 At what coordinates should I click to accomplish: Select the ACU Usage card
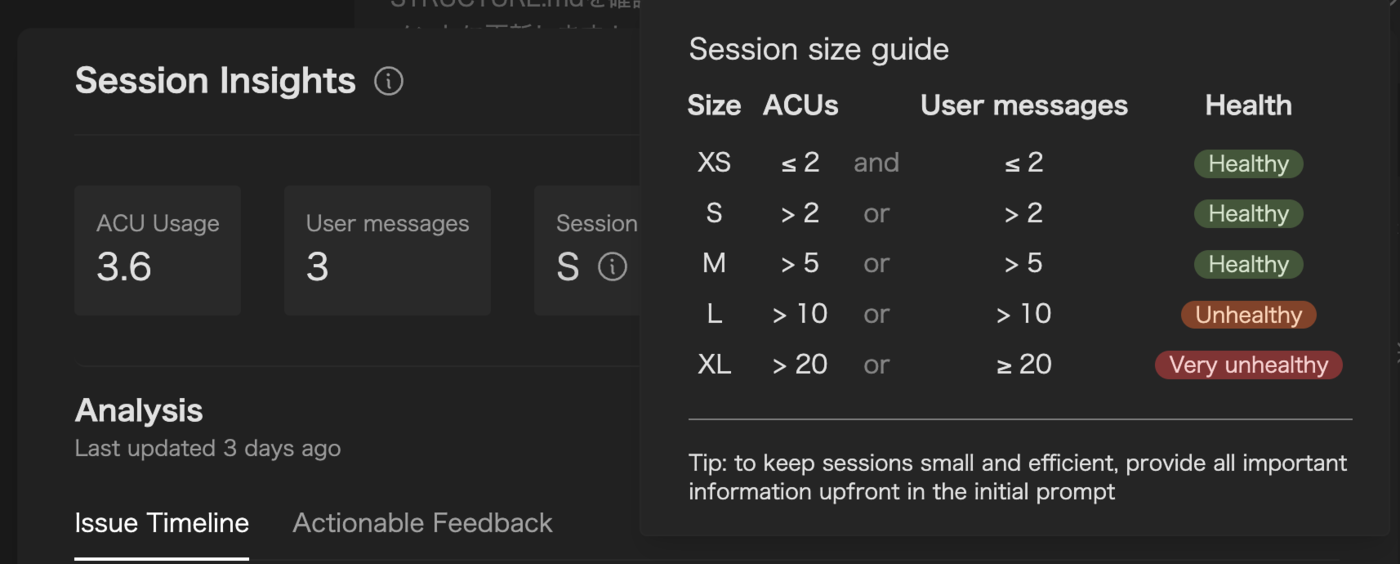coord(157,250)
